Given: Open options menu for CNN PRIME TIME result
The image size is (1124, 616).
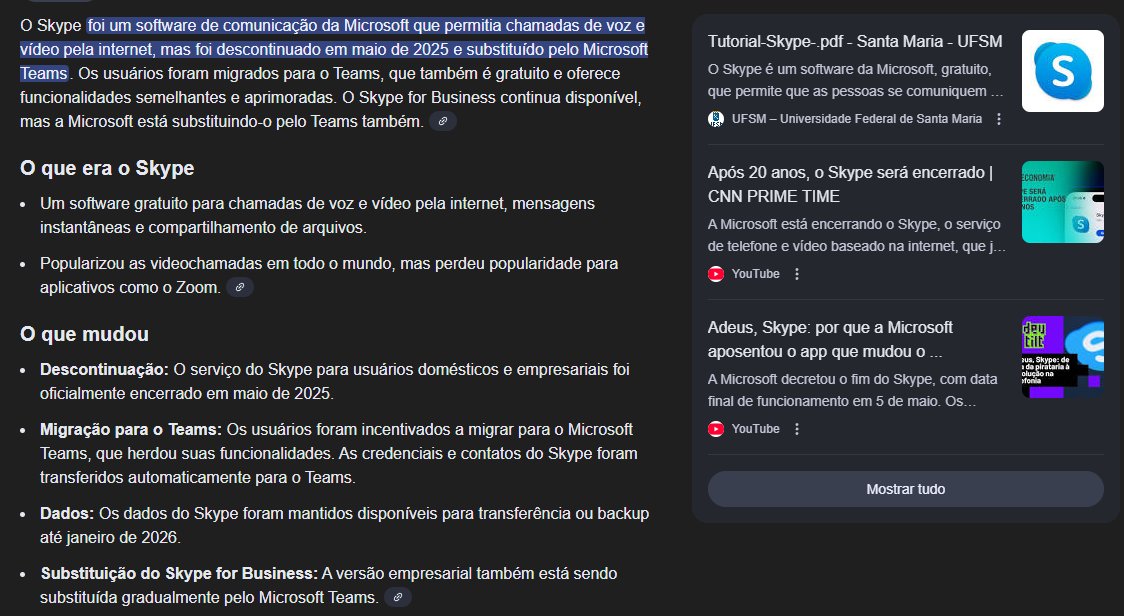Looking at the screenshot, I should (796, 274).
